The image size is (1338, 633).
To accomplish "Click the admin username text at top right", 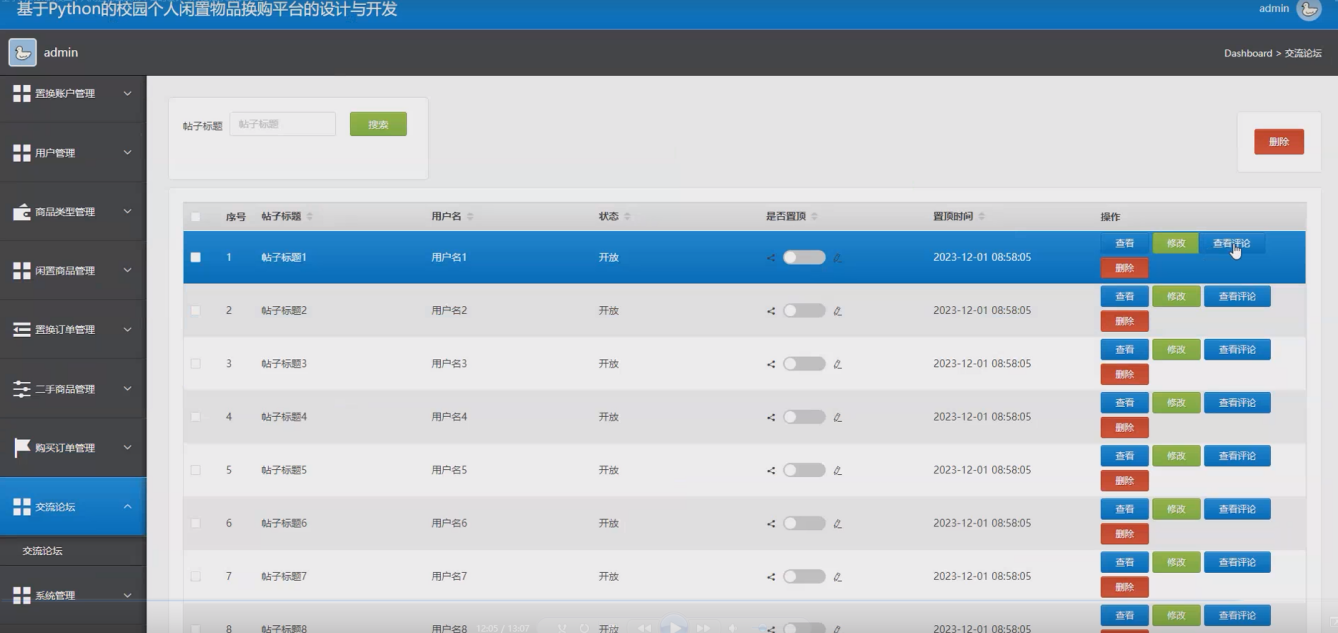I will click(1274, 9).
